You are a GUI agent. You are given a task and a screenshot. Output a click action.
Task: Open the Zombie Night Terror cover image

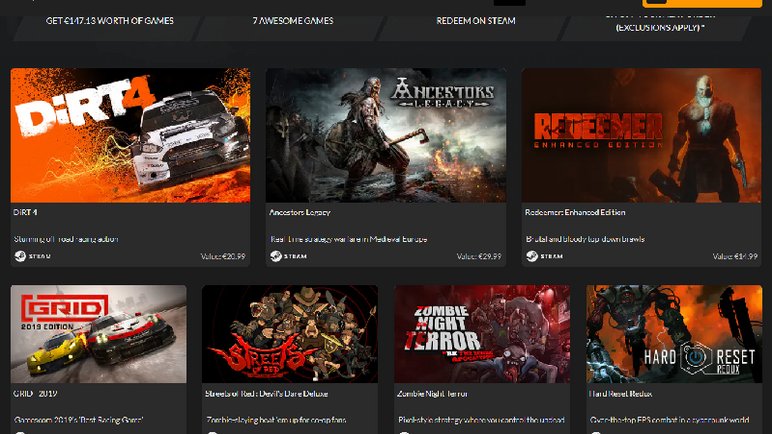tap(482, 334)
